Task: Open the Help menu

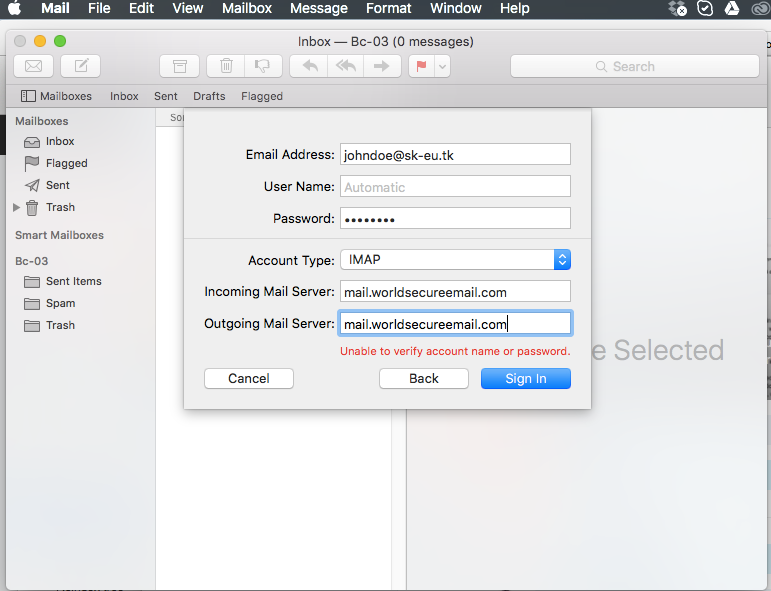Action: [514, 8]
